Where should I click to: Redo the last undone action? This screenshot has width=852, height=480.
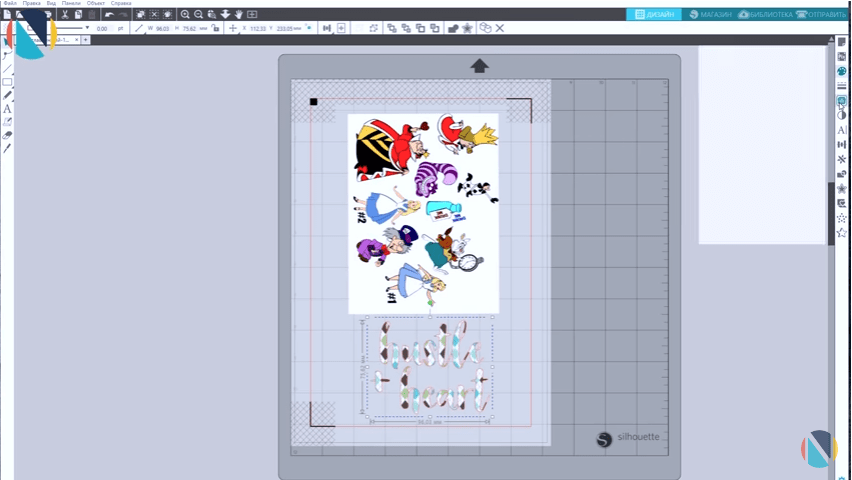(123, 15)
